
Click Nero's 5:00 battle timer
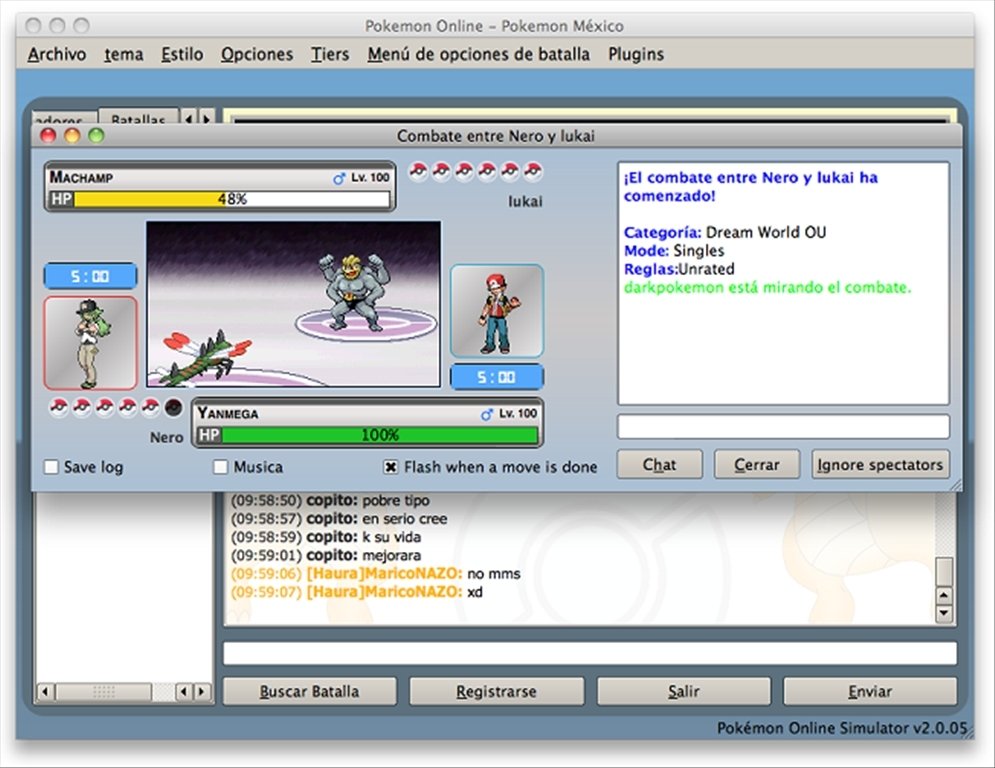tap(90, 276)
